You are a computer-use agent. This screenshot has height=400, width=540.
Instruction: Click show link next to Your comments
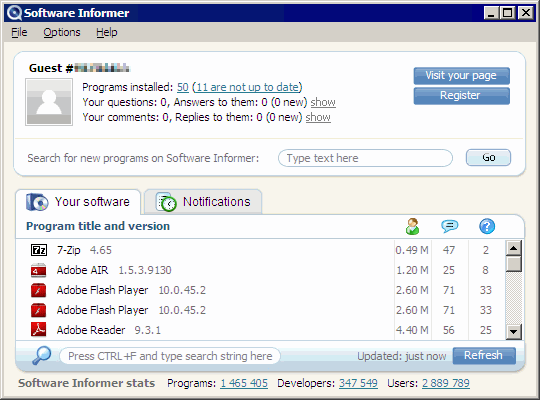click(x=318, y=117)
